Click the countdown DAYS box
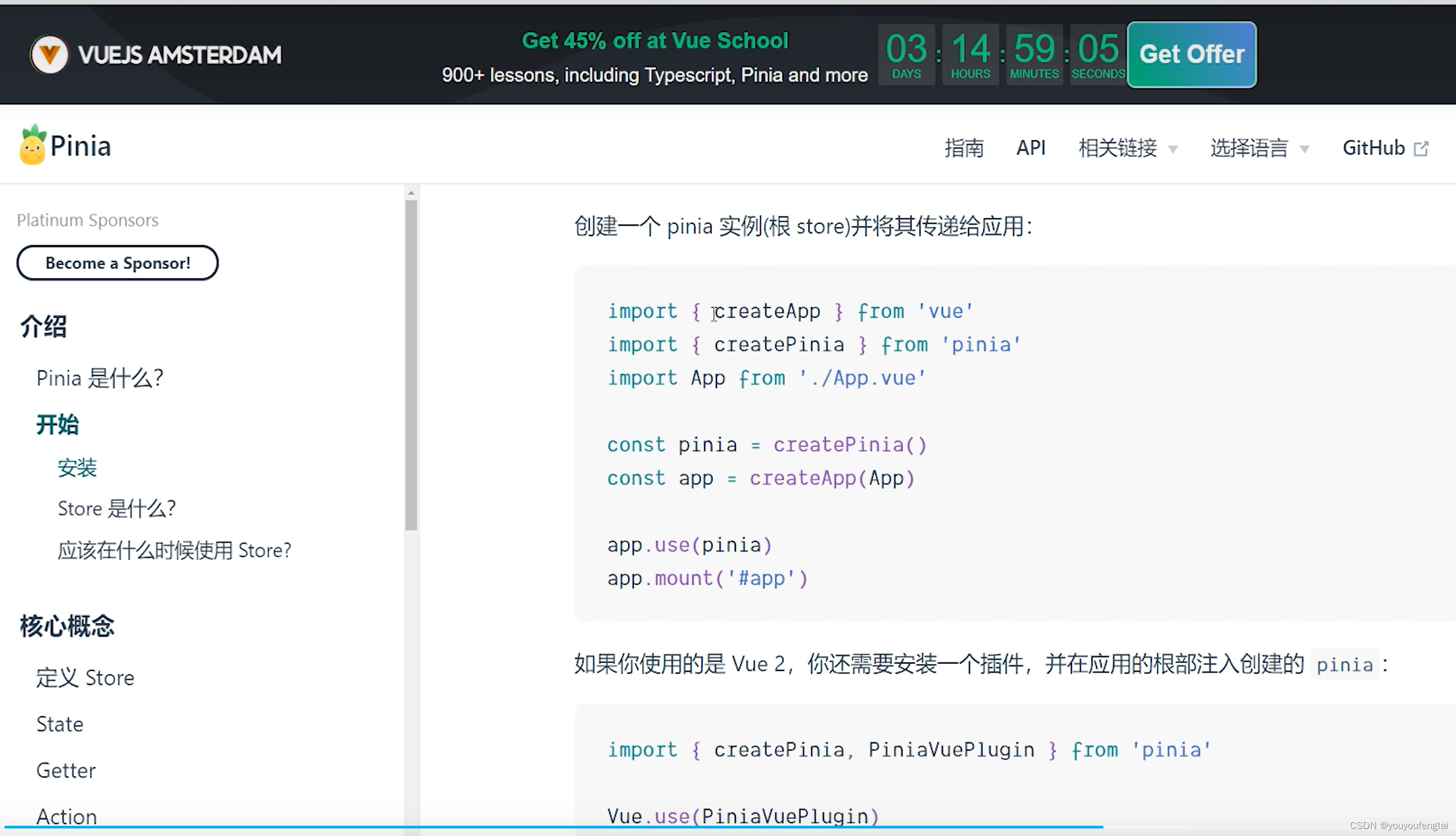 (x=906, y=55)
